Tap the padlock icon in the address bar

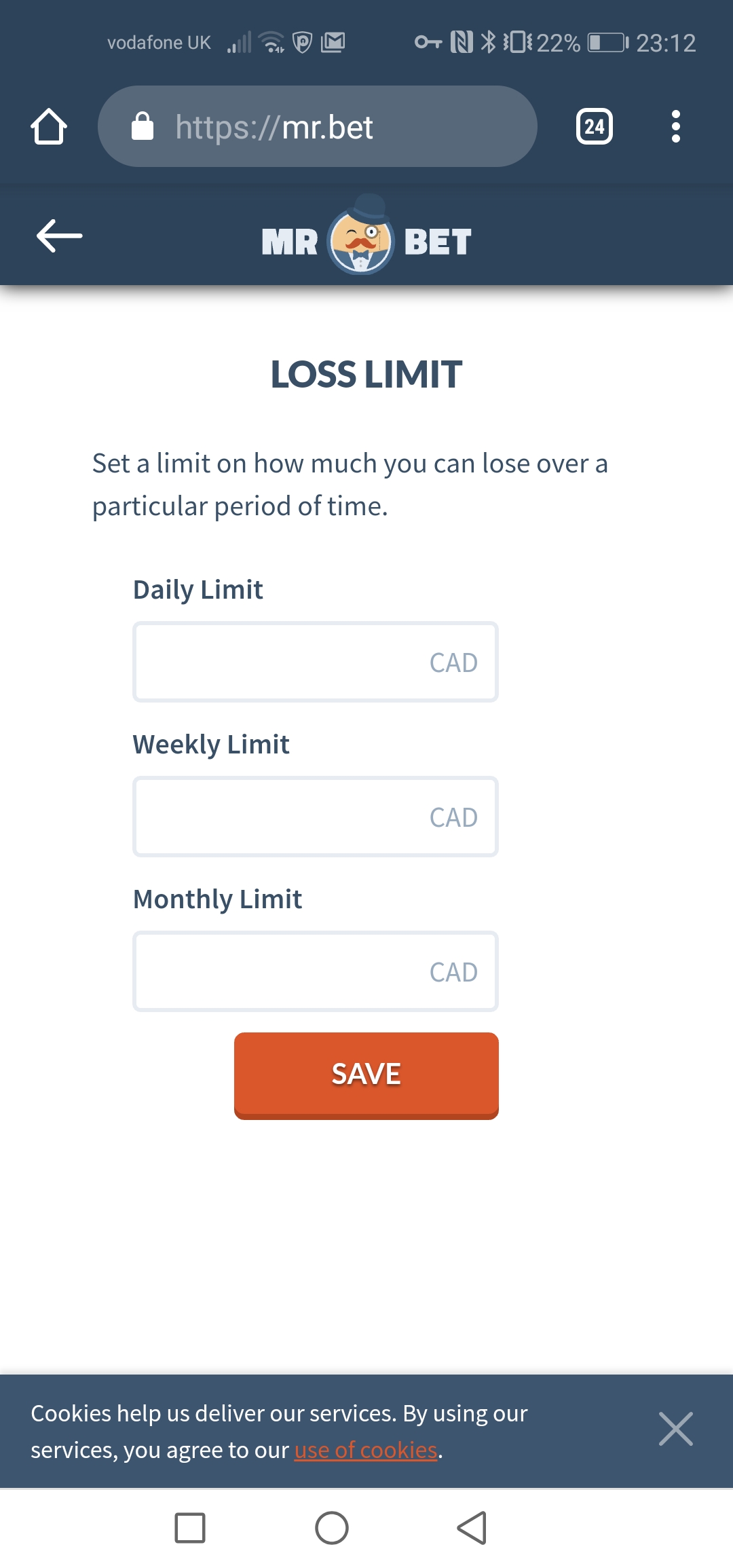point(143,126)
